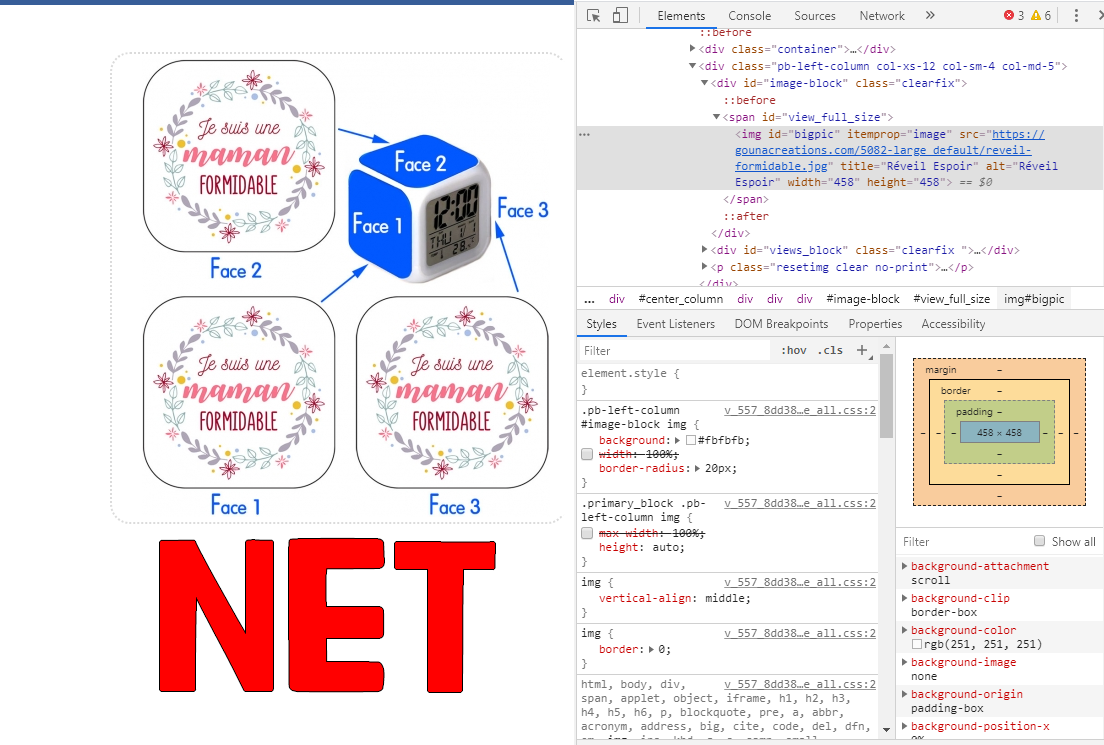The height and width of the screenshot is (745, 1104).
Task: Expand the border-radius value triangle
Action: (697, 468)
